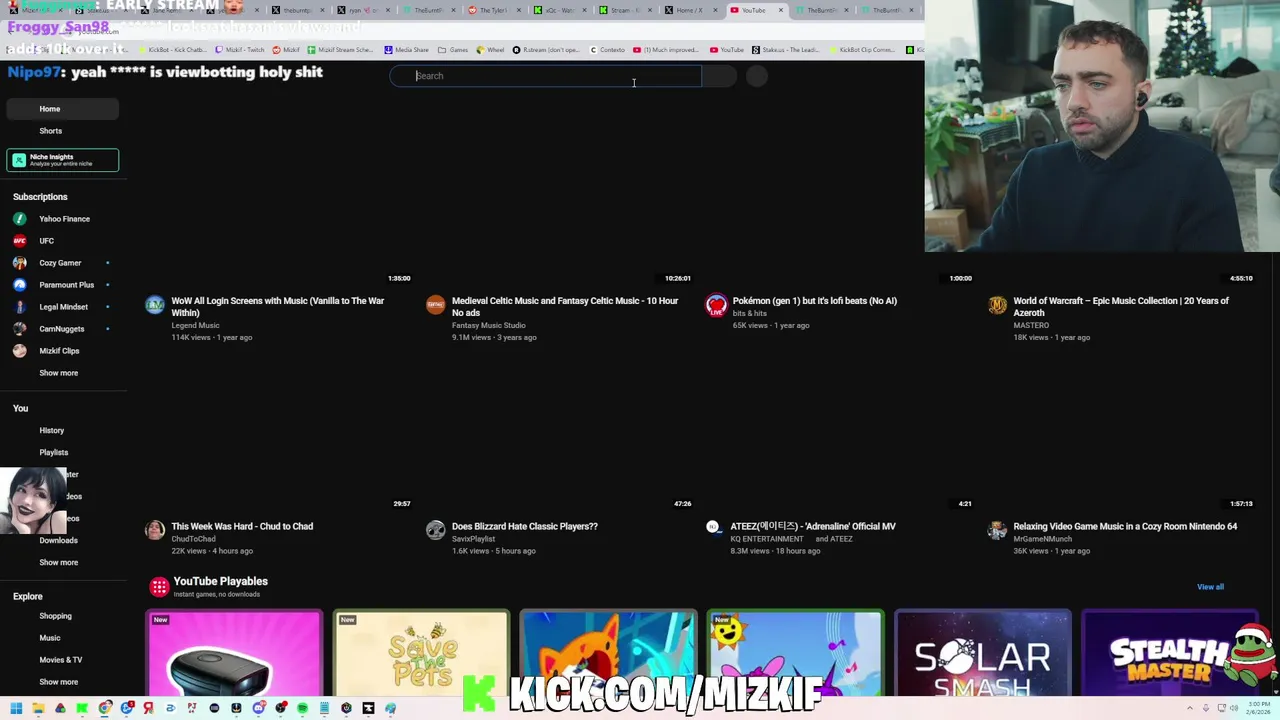Open Spotify from the taskbar

(x=302, y=708)
